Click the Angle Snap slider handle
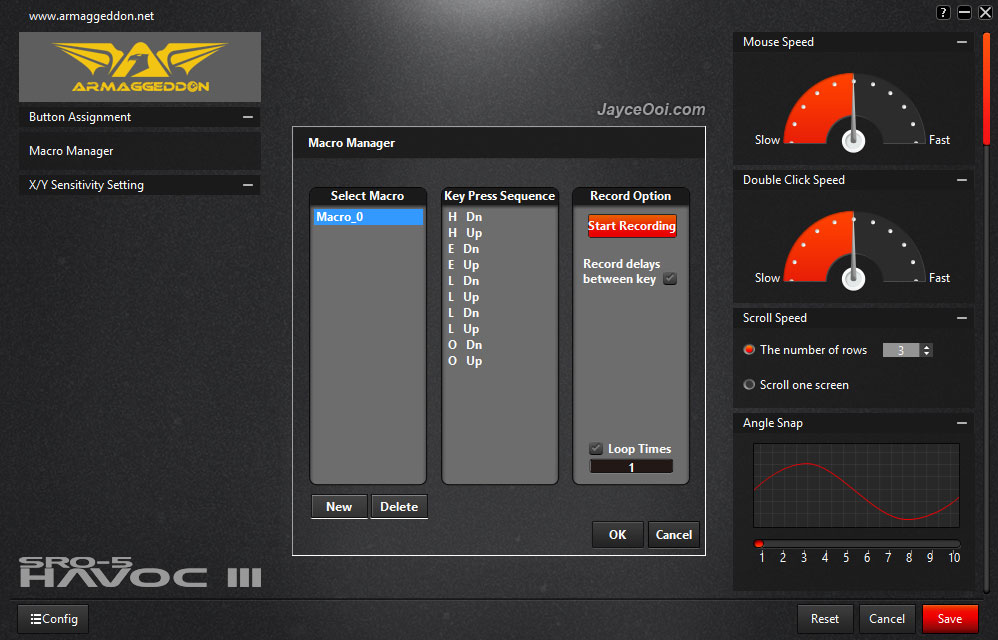Viewport: 998px width, 640px height. click(759, 544)
